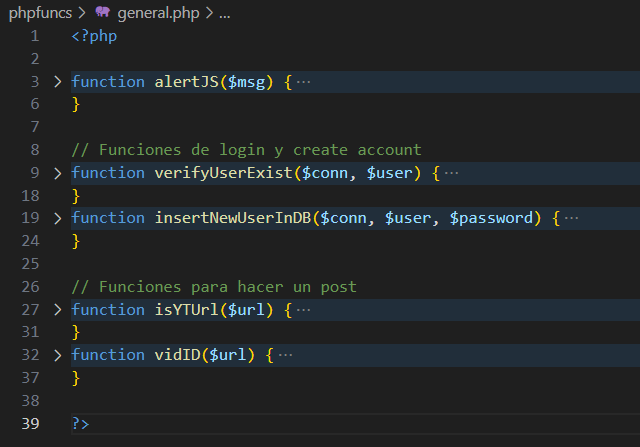Click the trailing ellipsis breadcrumb segment
The width and height of the screenshot is (640, 447).
point(224,13)
